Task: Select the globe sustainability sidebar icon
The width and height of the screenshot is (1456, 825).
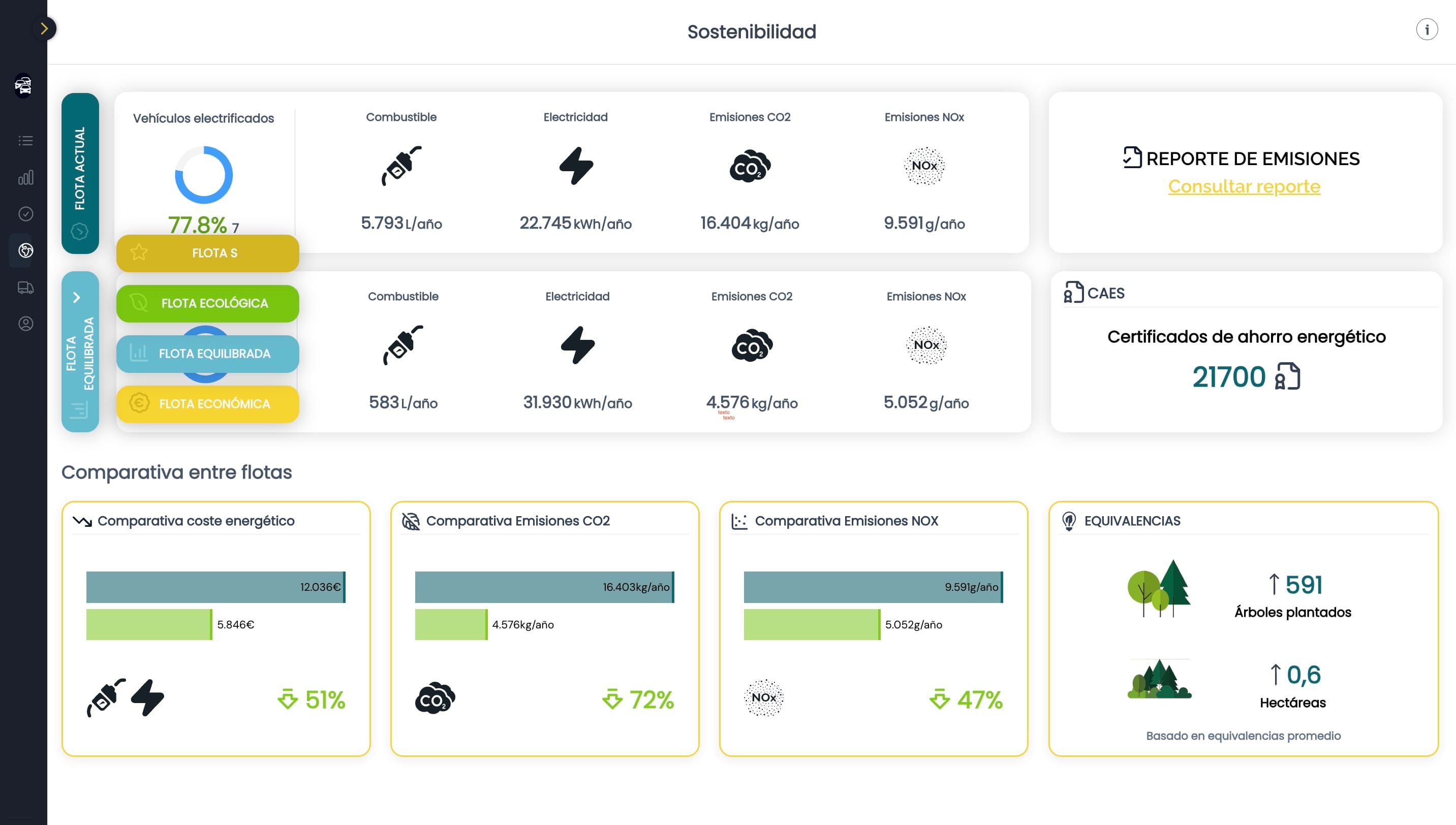Action: tap(25, 250)
